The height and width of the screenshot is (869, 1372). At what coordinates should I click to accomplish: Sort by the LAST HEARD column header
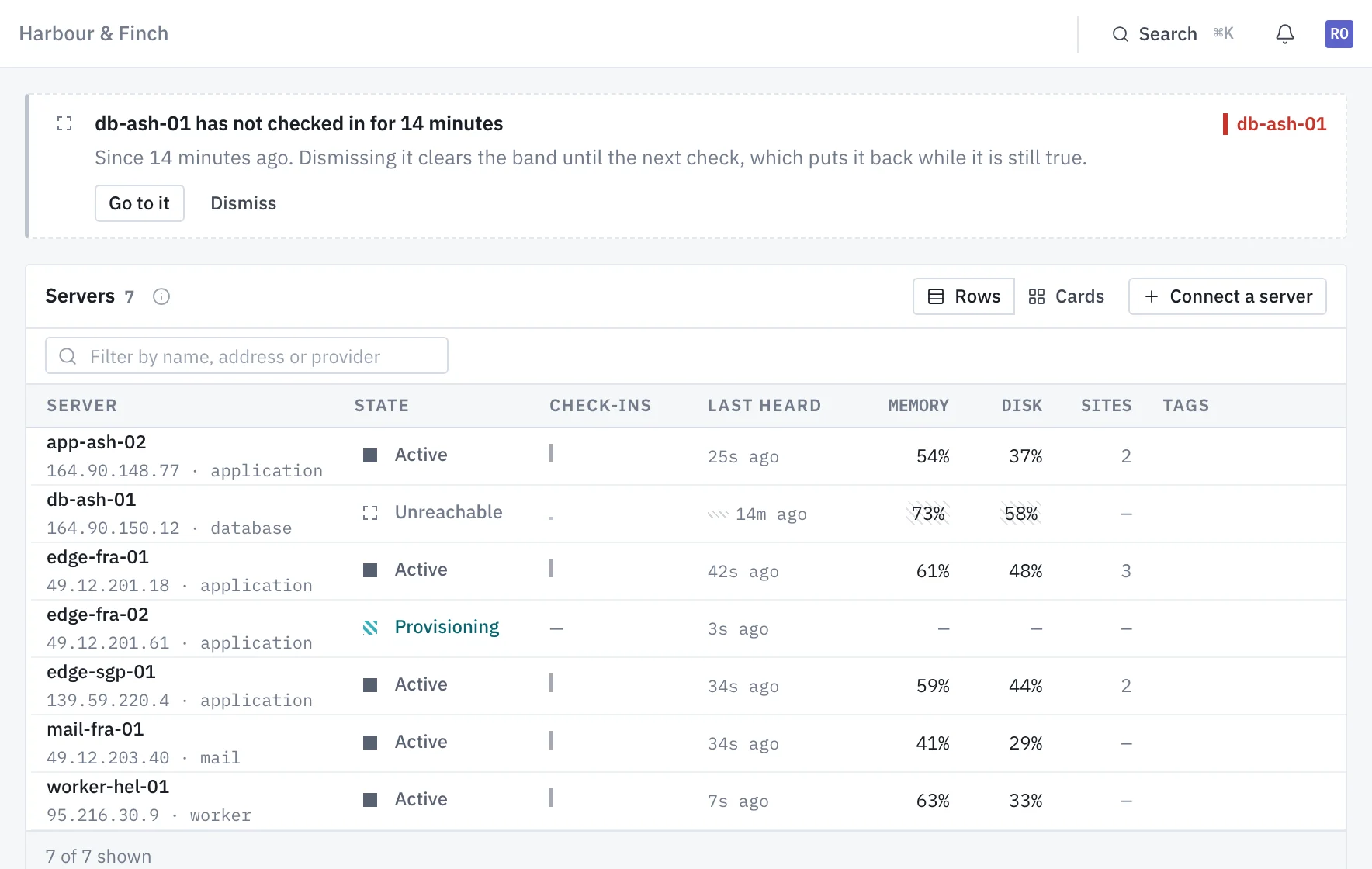click(764, 406)
